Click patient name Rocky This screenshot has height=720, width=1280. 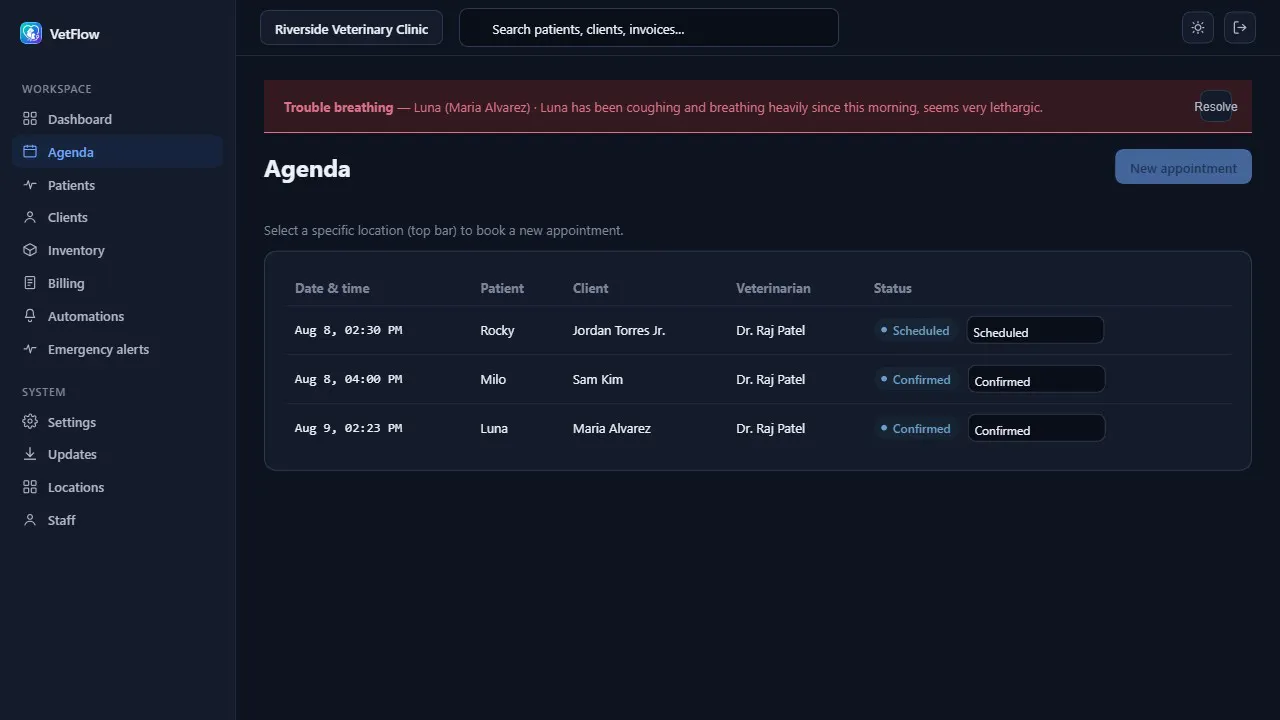(x=497, y=330)
